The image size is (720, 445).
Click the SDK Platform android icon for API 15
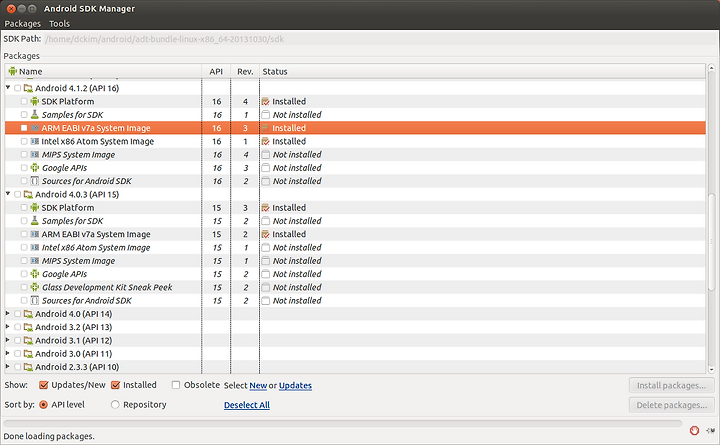pos(34,208)
